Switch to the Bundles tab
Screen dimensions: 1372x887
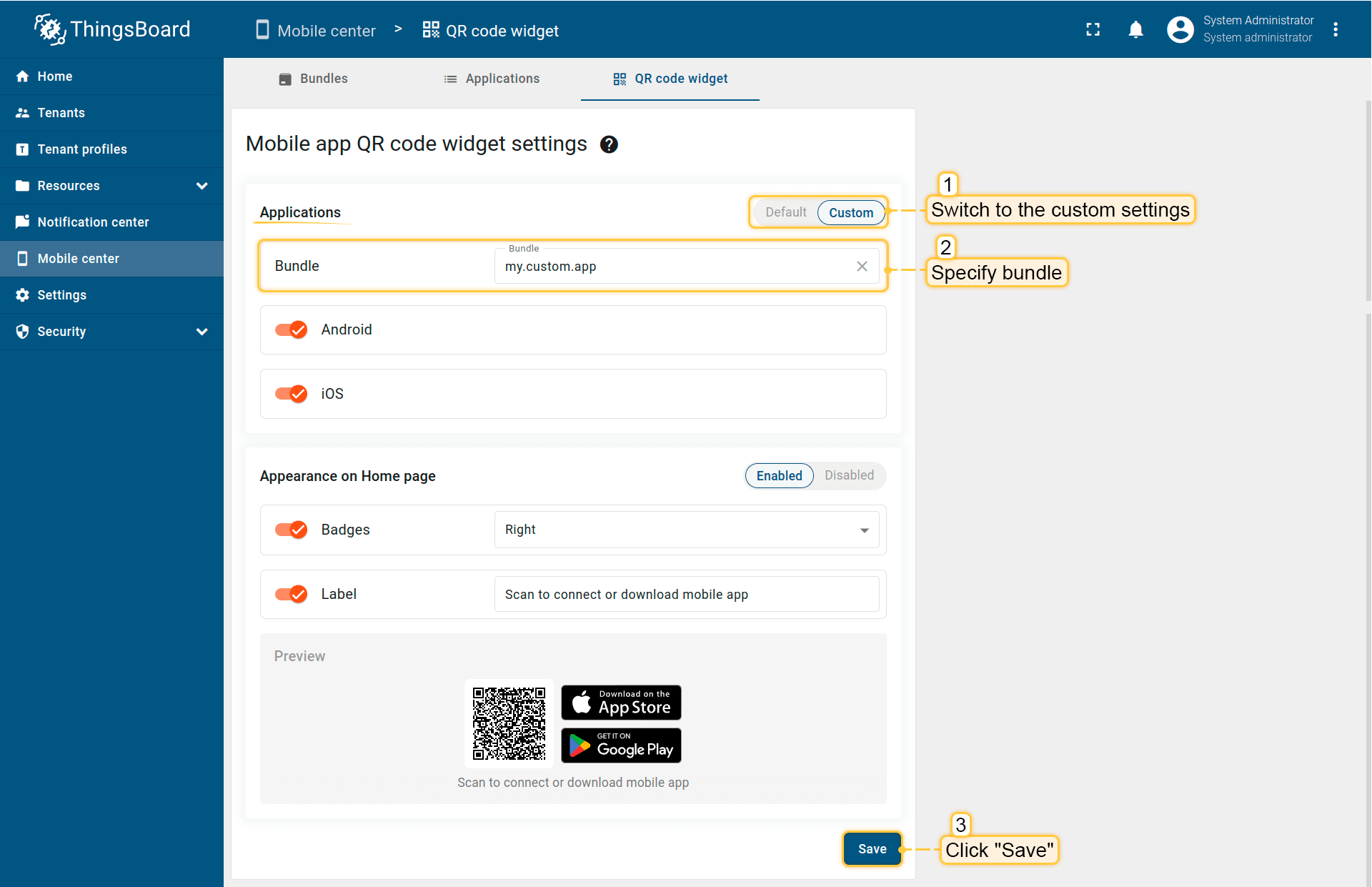coord(313,79)
